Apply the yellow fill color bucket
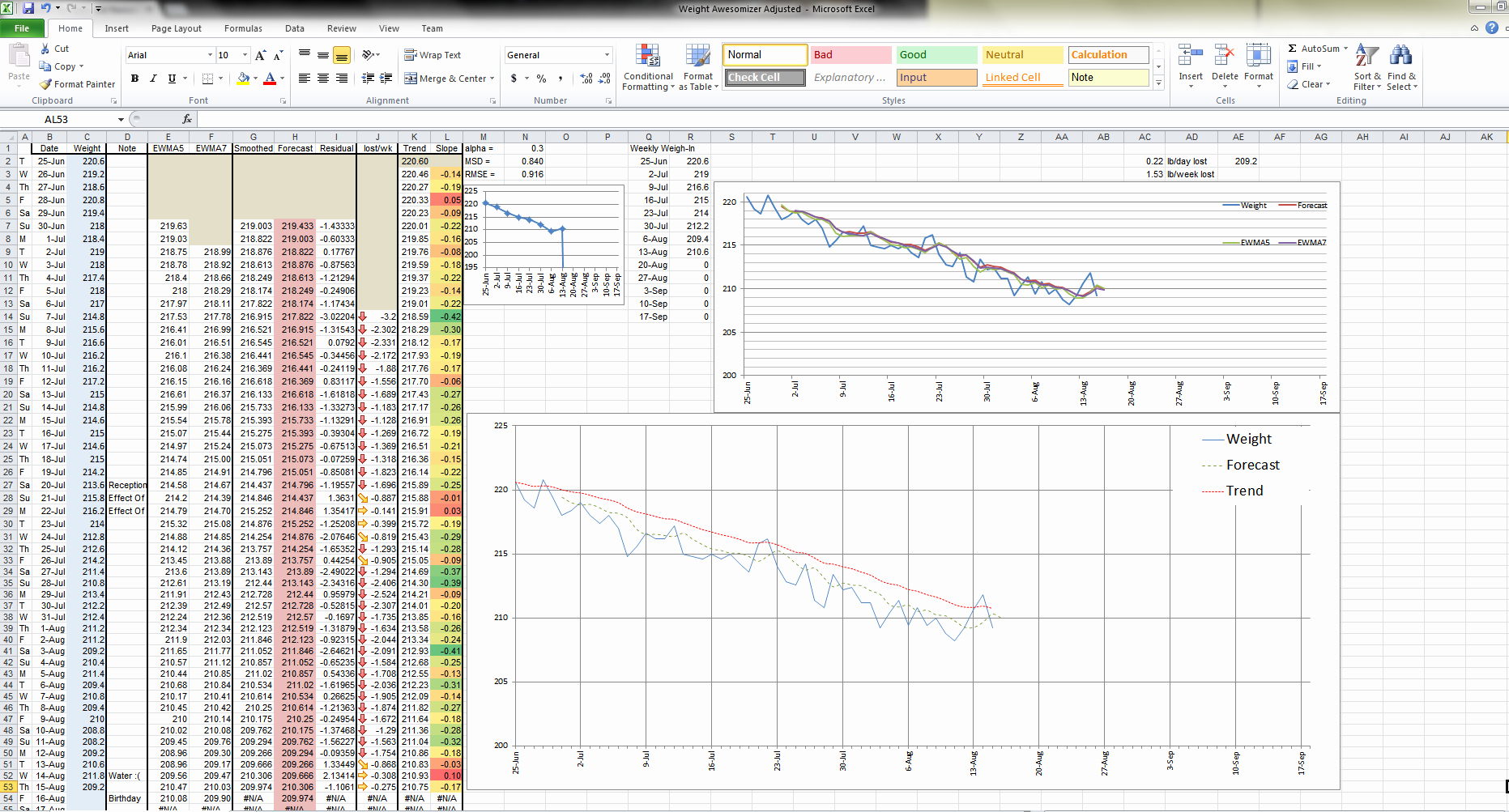Viewport: 1509px width, 812px height. click(x=243, y=79)
